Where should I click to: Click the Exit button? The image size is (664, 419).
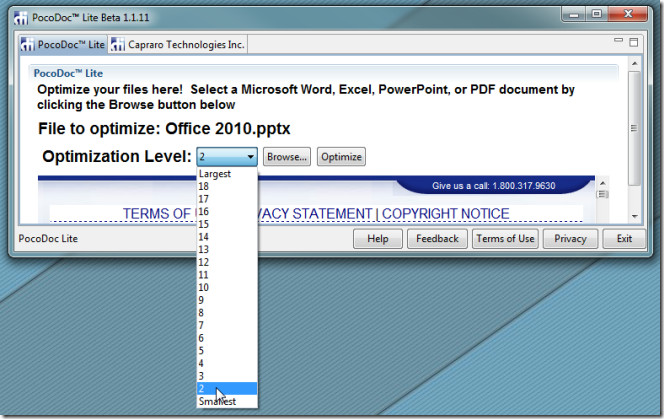coord(624,239)
